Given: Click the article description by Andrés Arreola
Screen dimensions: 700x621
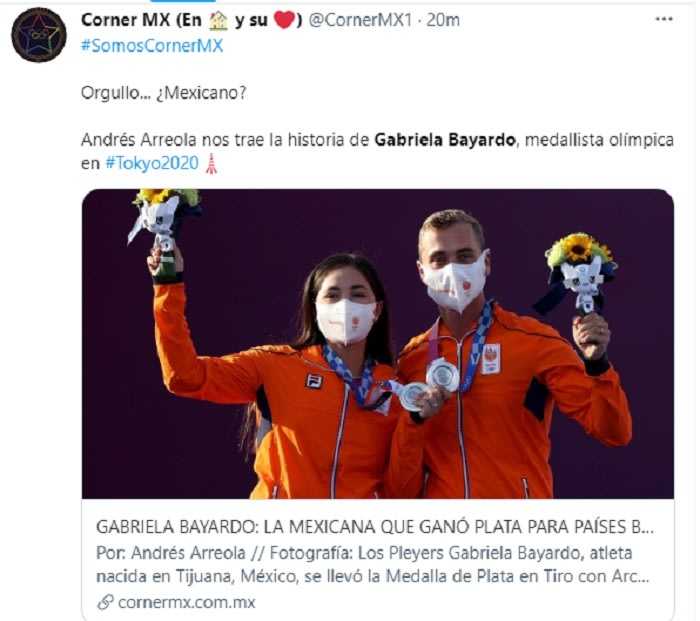Looking at the screenshot, I should coord(373,564).
